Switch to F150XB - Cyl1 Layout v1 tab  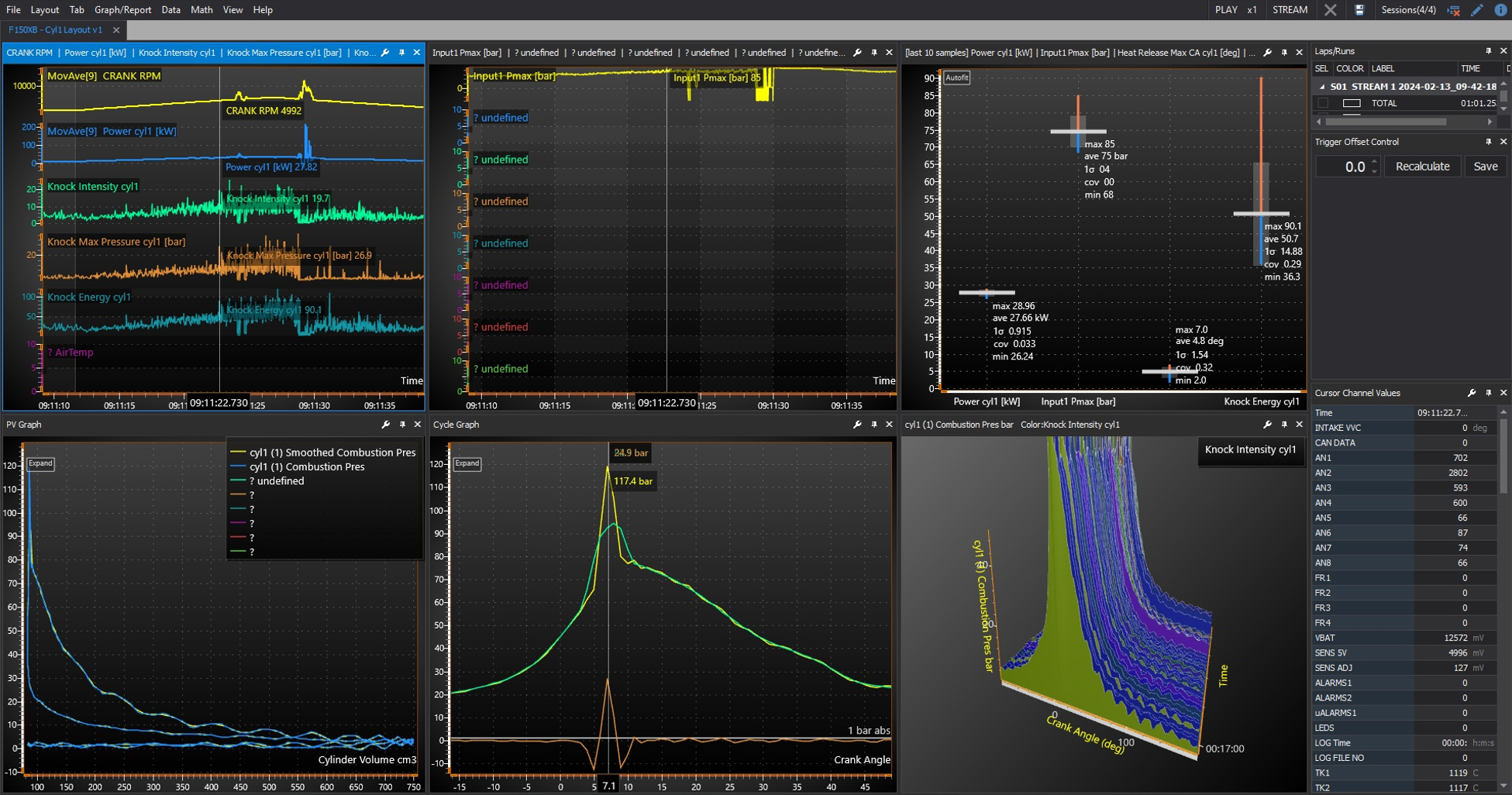pos(56,30)
